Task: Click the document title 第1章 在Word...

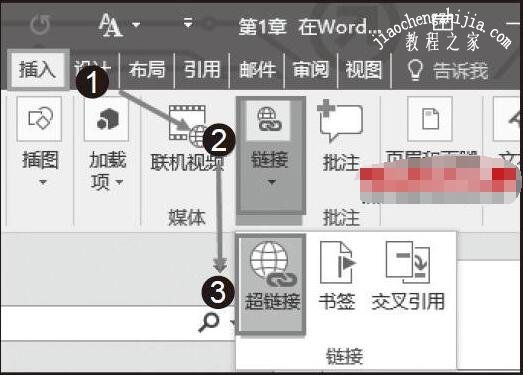Action: (x=309, y=27)
